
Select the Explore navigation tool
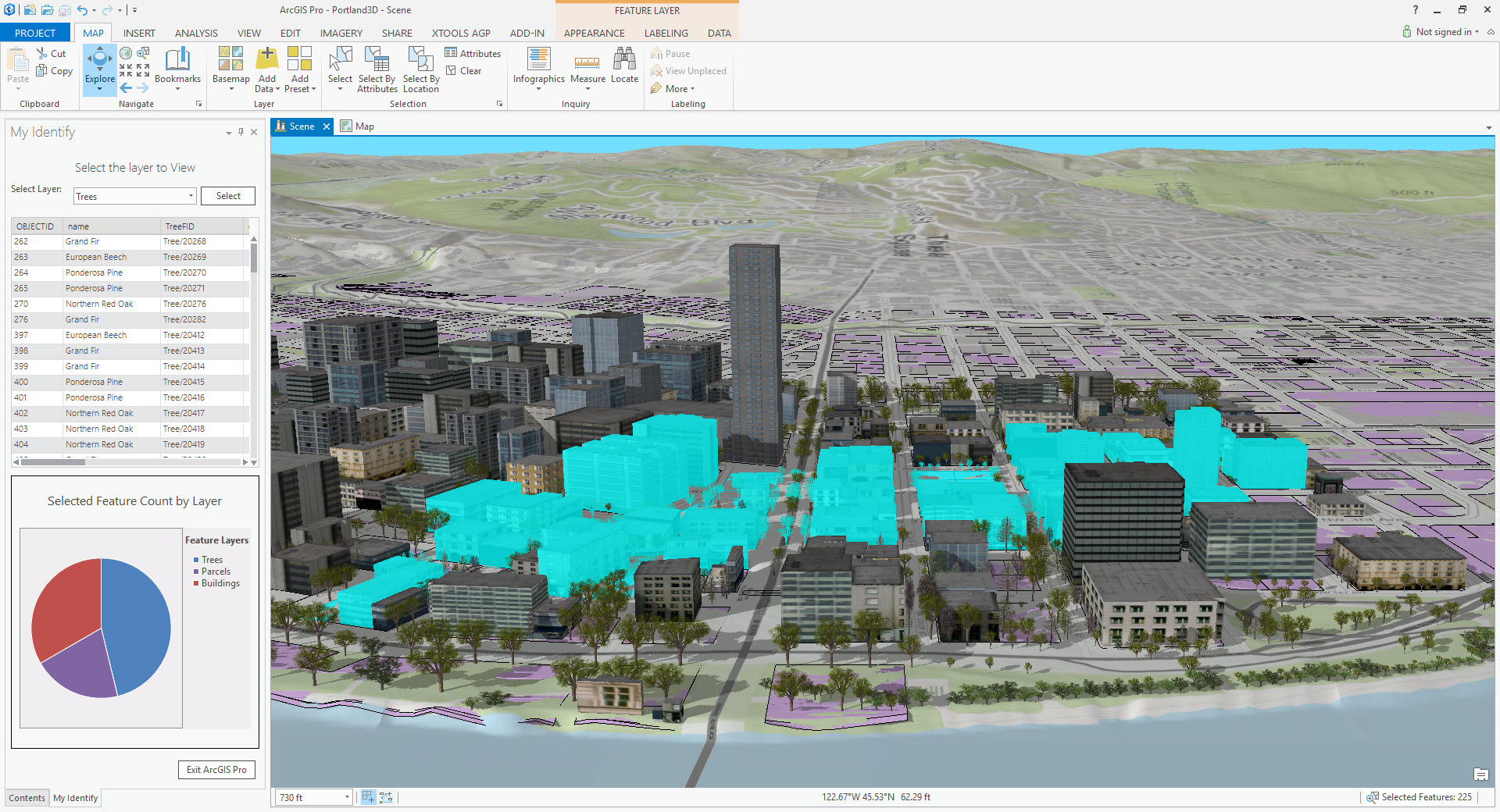(x=99, y=69)
